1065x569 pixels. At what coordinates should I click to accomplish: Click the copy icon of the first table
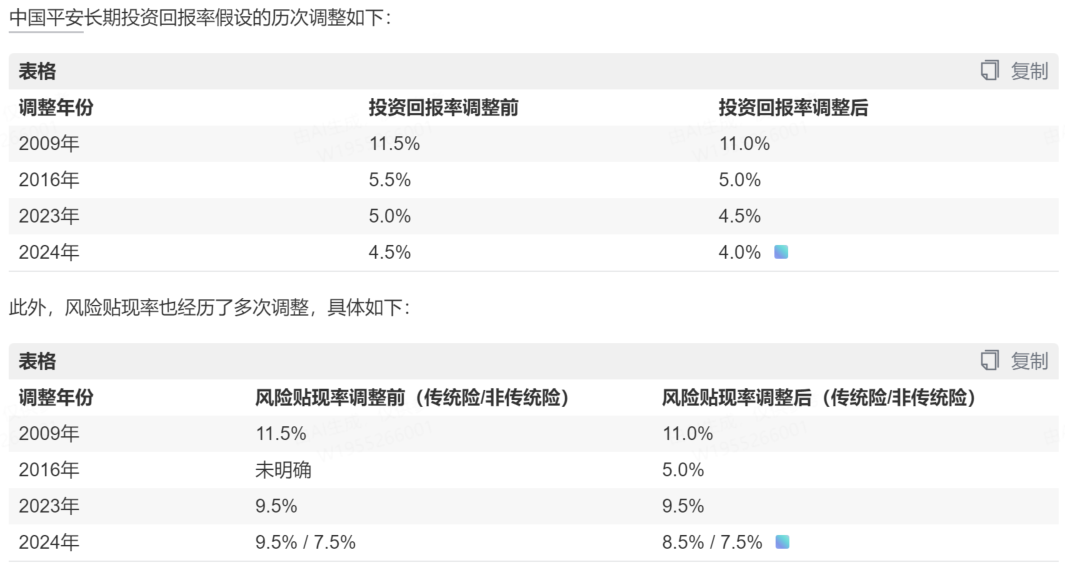tap(990, 71)
